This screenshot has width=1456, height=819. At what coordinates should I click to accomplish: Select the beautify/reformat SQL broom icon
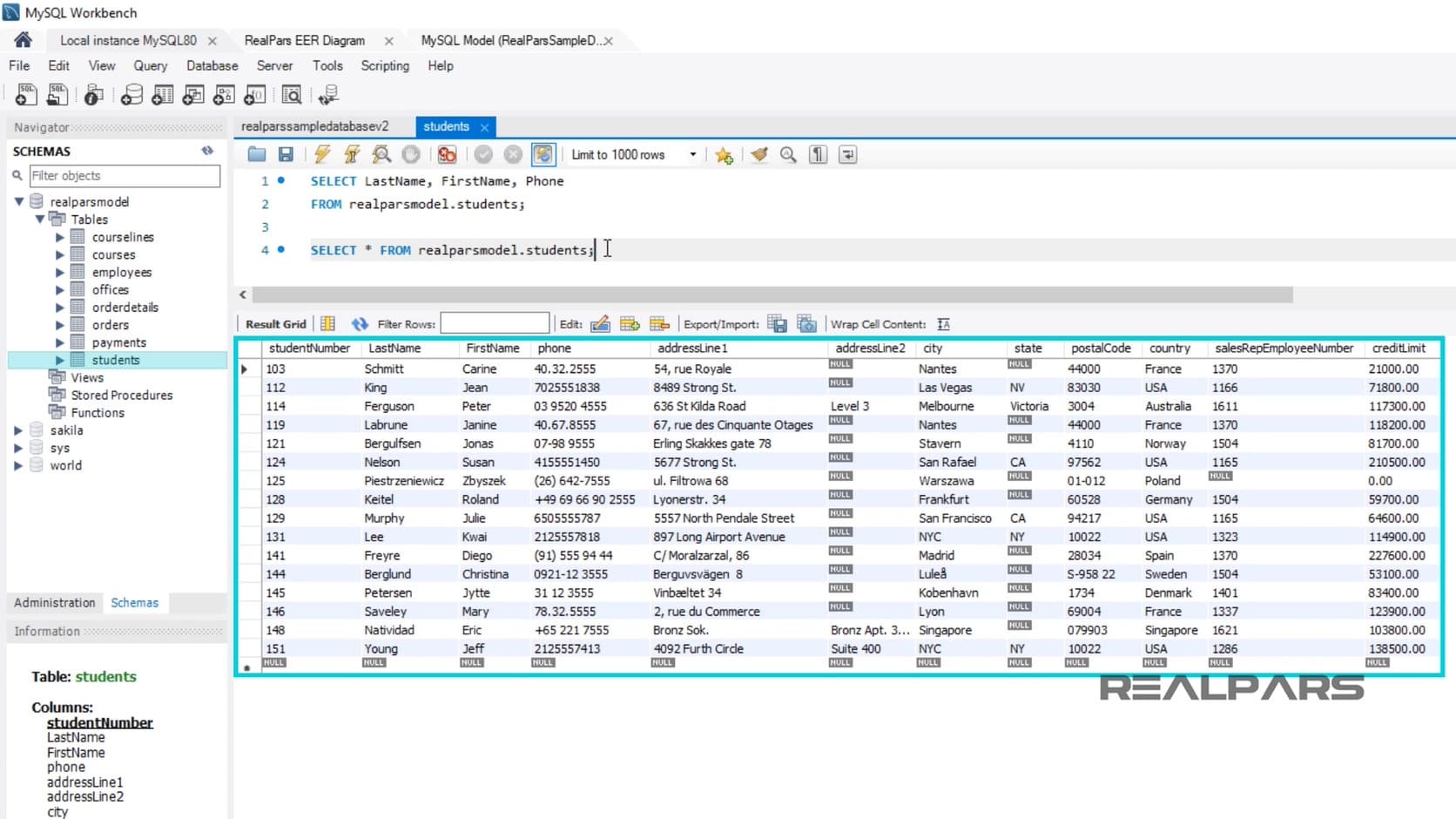pyautogui.click(x=758, y=154)
